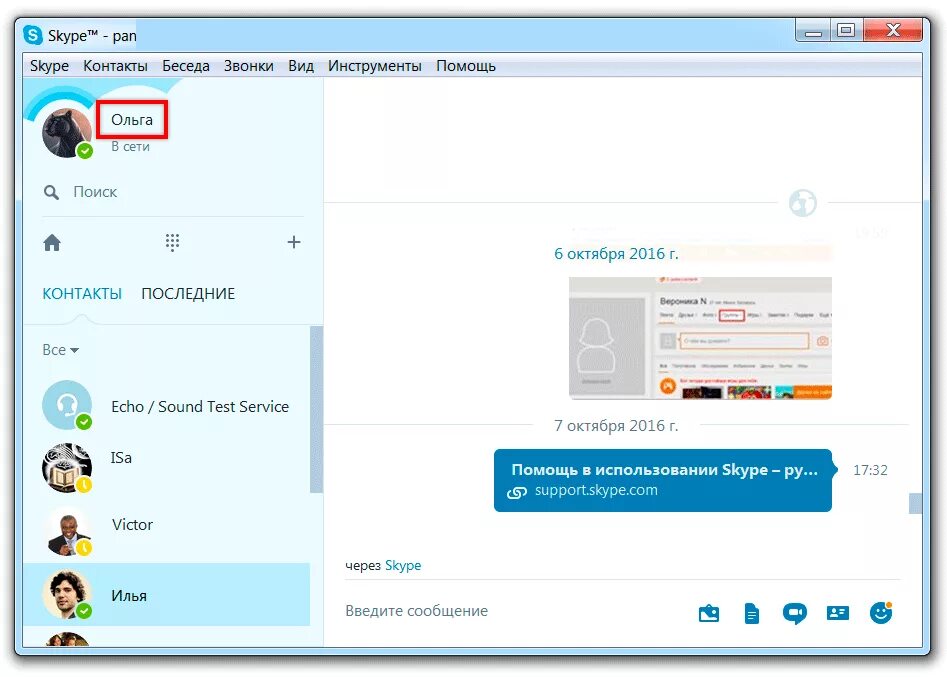Open the Контакты menu

115,66
